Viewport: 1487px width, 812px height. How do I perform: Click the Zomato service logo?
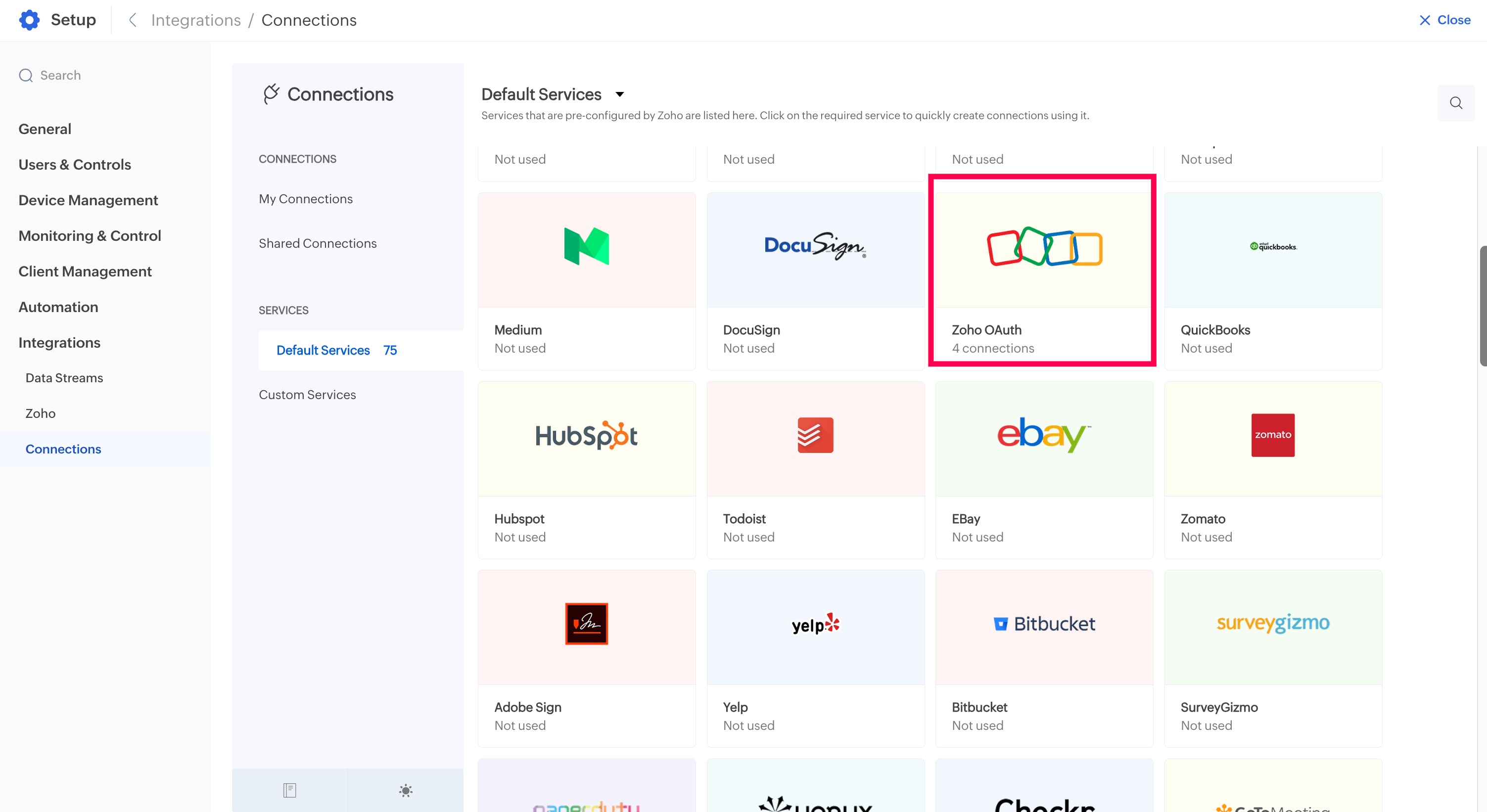click(x=1272, y=435)
